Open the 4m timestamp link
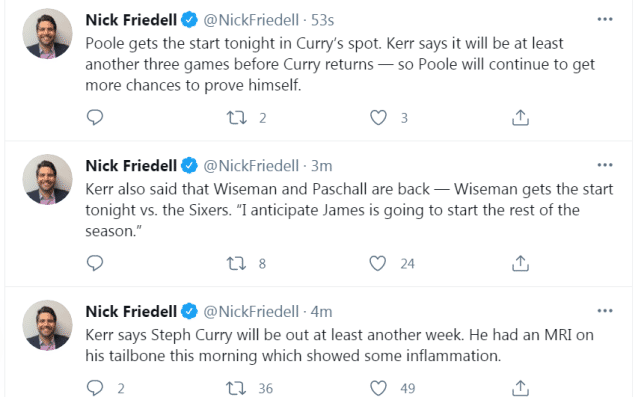Image resolution: width=641 pixels, height=397 pixels. tap(321, 312)
